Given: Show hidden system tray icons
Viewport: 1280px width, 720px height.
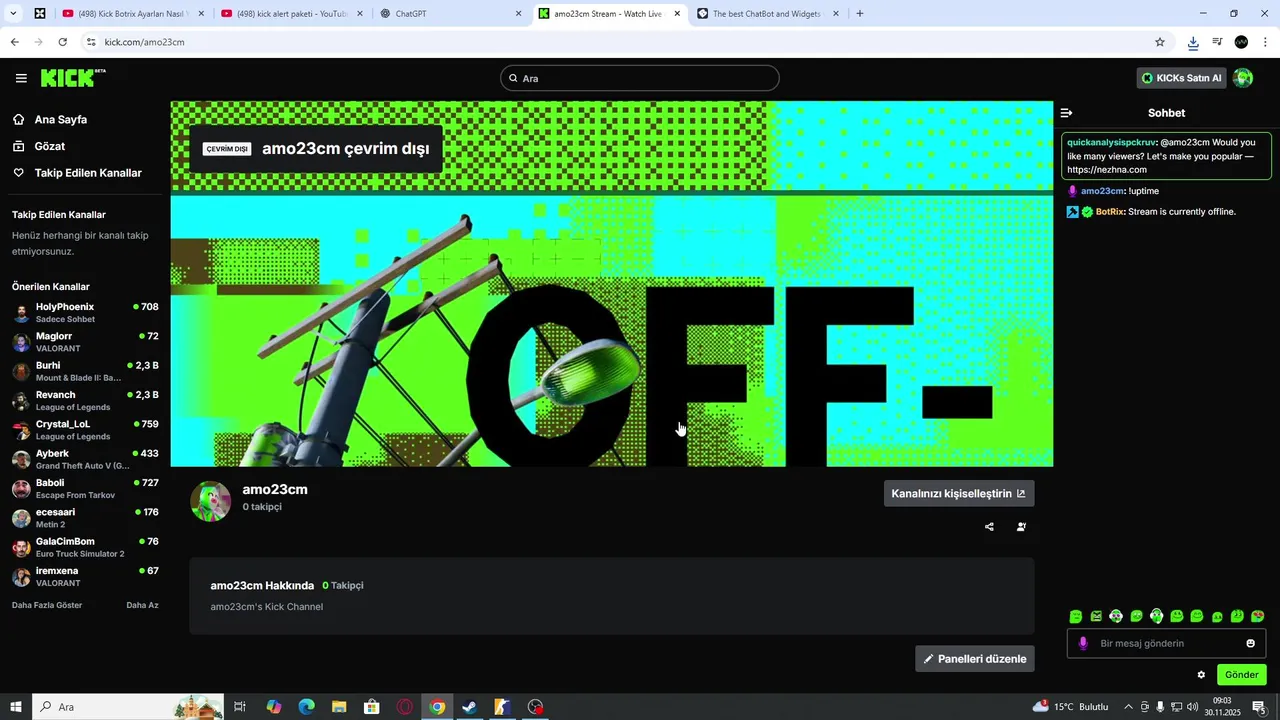Looking at the screenshot, I should pos(1129,707).
